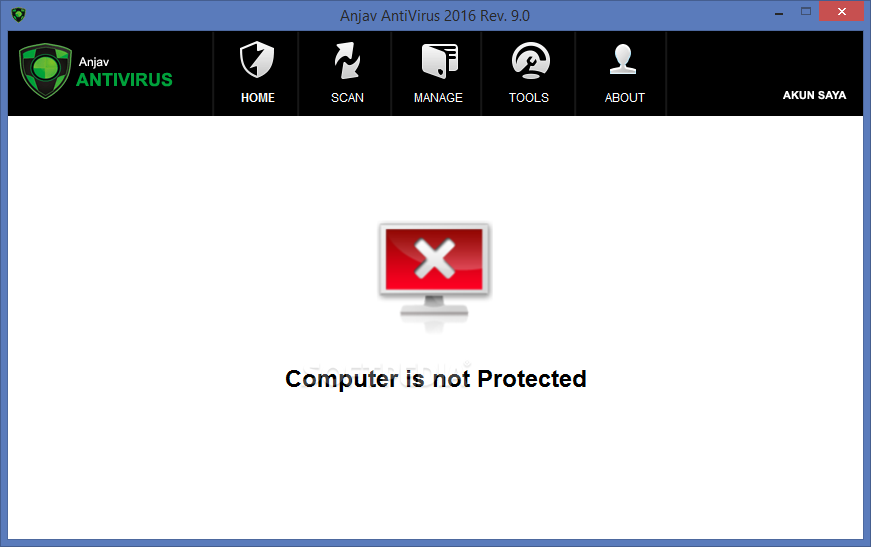This screenshot has width=871, height=547.
Task: Open AKUN SAYA account link
Action: tap(814, 96)
